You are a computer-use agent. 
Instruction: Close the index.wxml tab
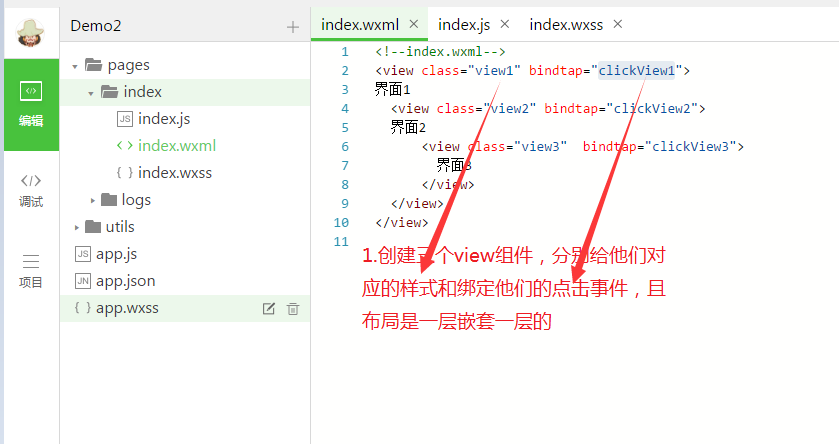[414, 23]
